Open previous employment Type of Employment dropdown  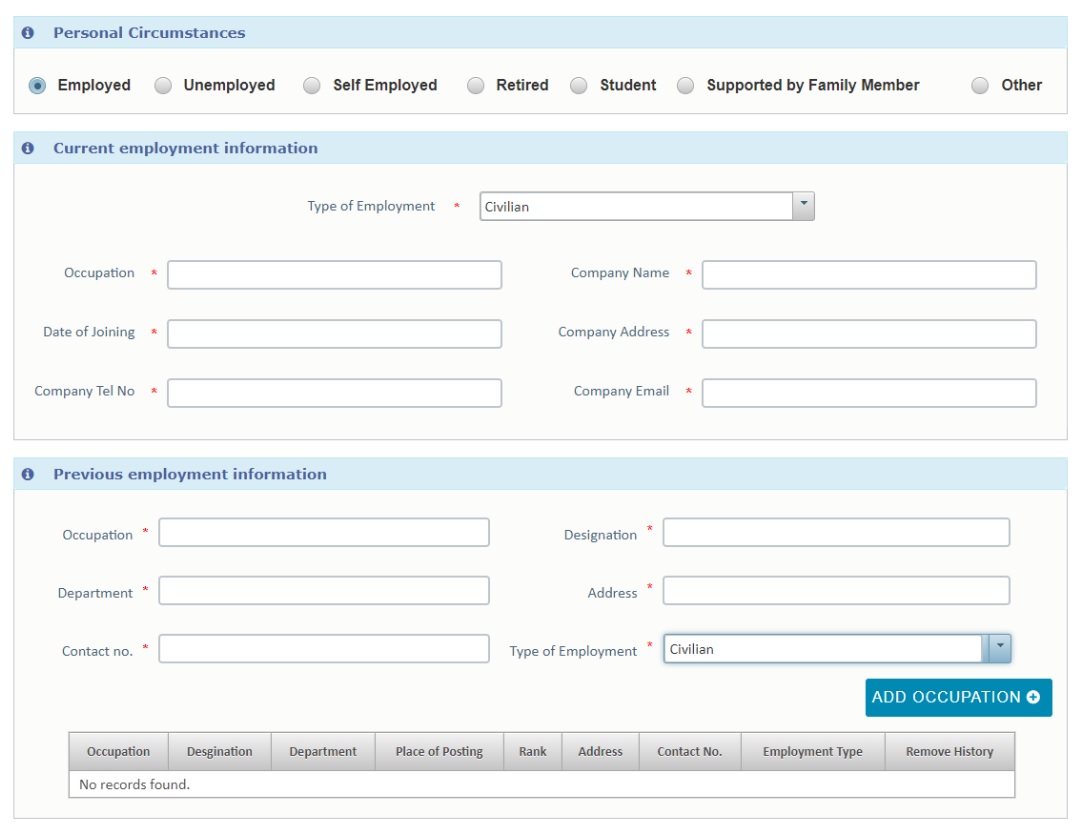click(837, 649)
